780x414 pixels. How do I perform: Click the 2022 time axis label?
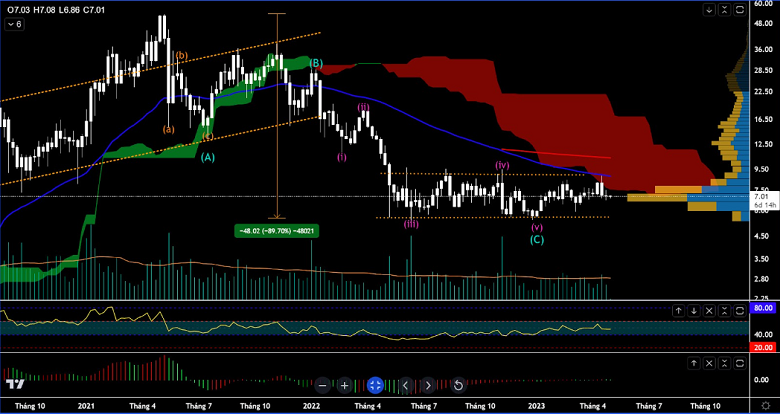click(x=311, y=407)
